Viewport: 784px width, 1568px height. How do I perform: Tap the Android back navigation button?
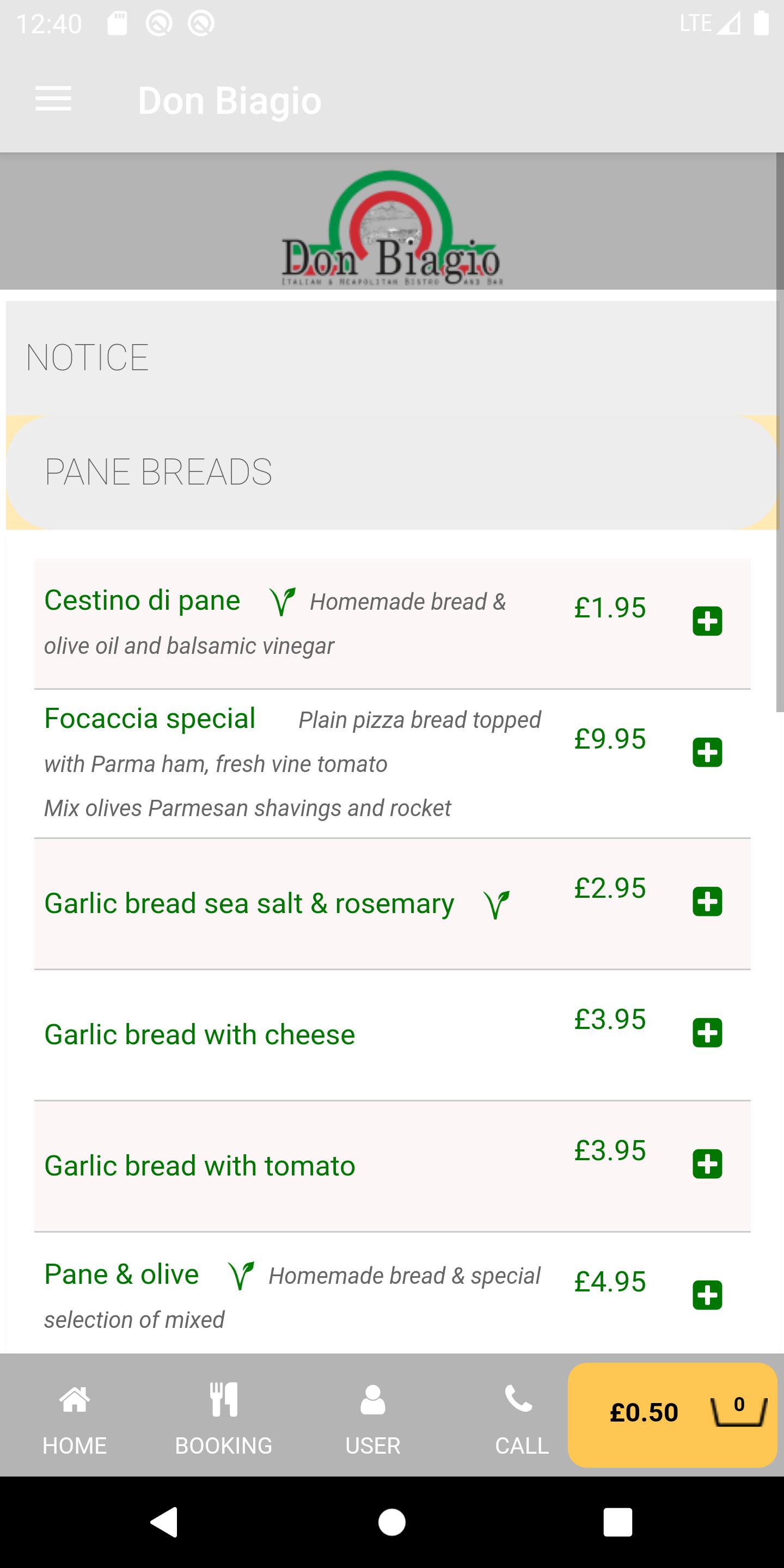[x=164, y=1522]
